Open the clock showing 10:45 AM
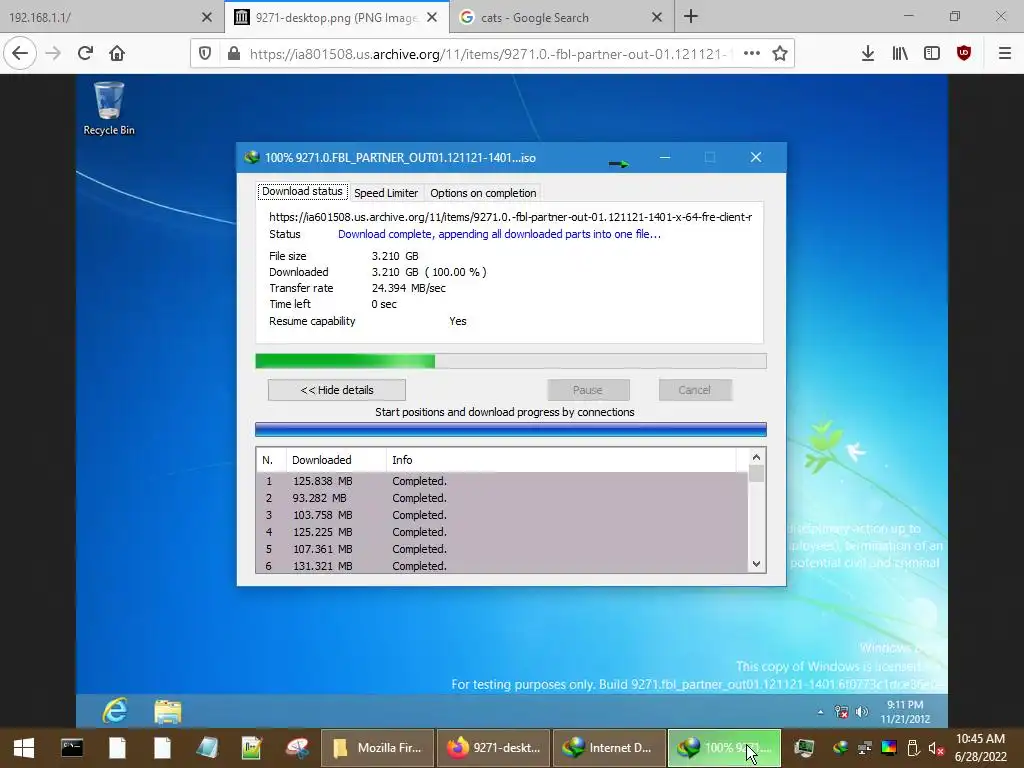 [980, 748]
